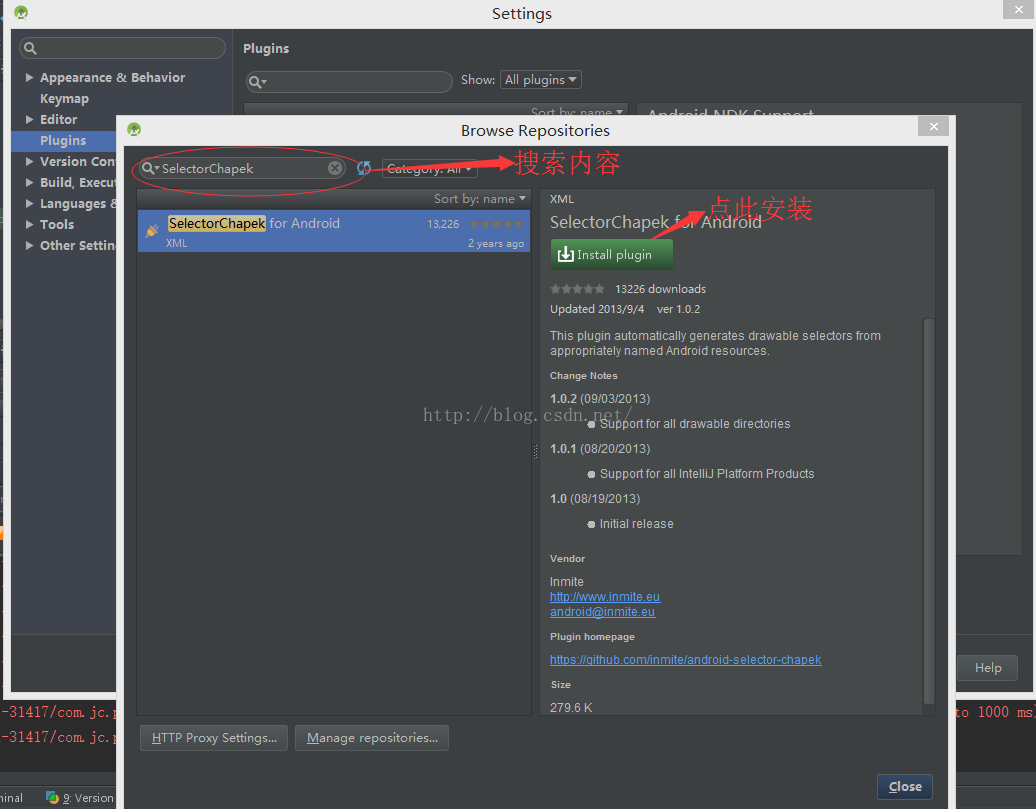Click 13226 downloads text
This screenshot has height=809, width=1036.
click(660, 289)
